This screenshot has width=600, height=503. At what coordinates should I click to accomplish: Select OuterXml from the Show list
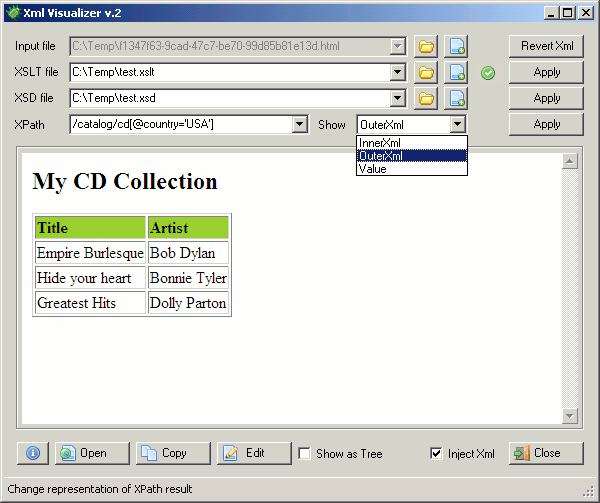point(412,156)
